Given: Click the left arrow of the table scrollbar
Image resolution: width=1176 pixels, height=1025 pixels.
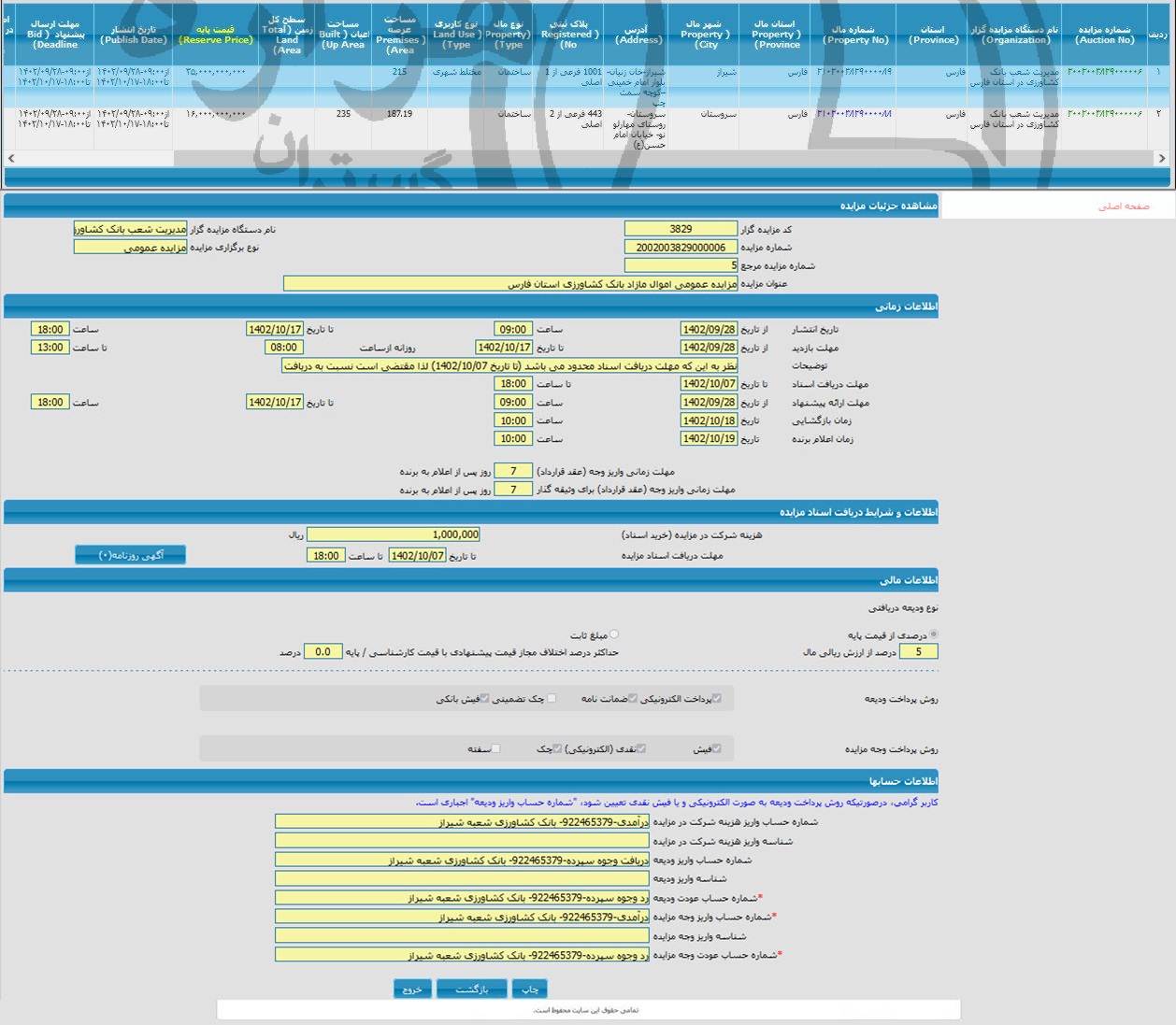Looking at the screenshot, I should pyautogui.click(x=10, y=158).
